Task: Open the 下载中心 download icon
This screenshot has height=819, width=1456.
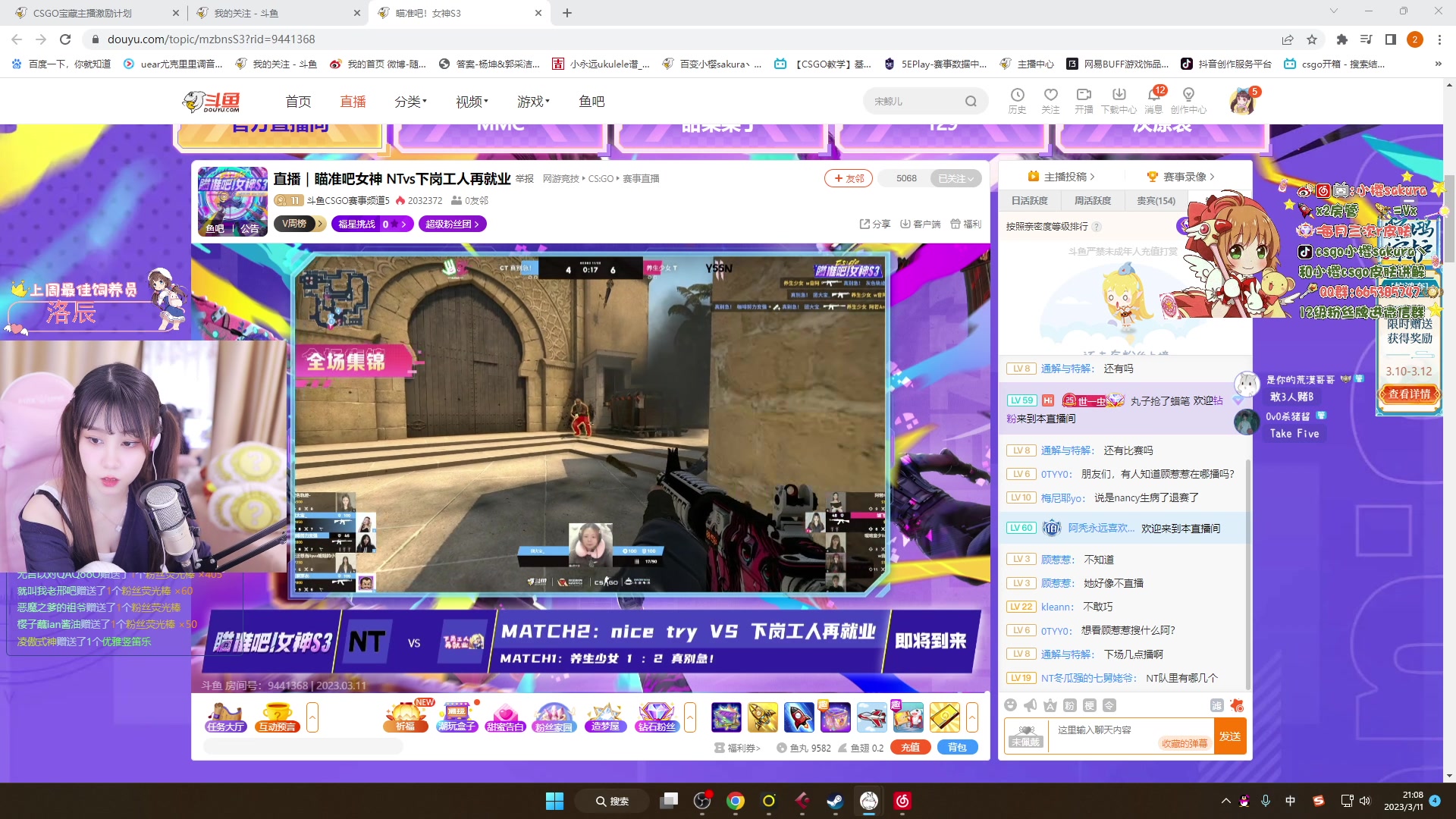Action: coord(1119,100)
